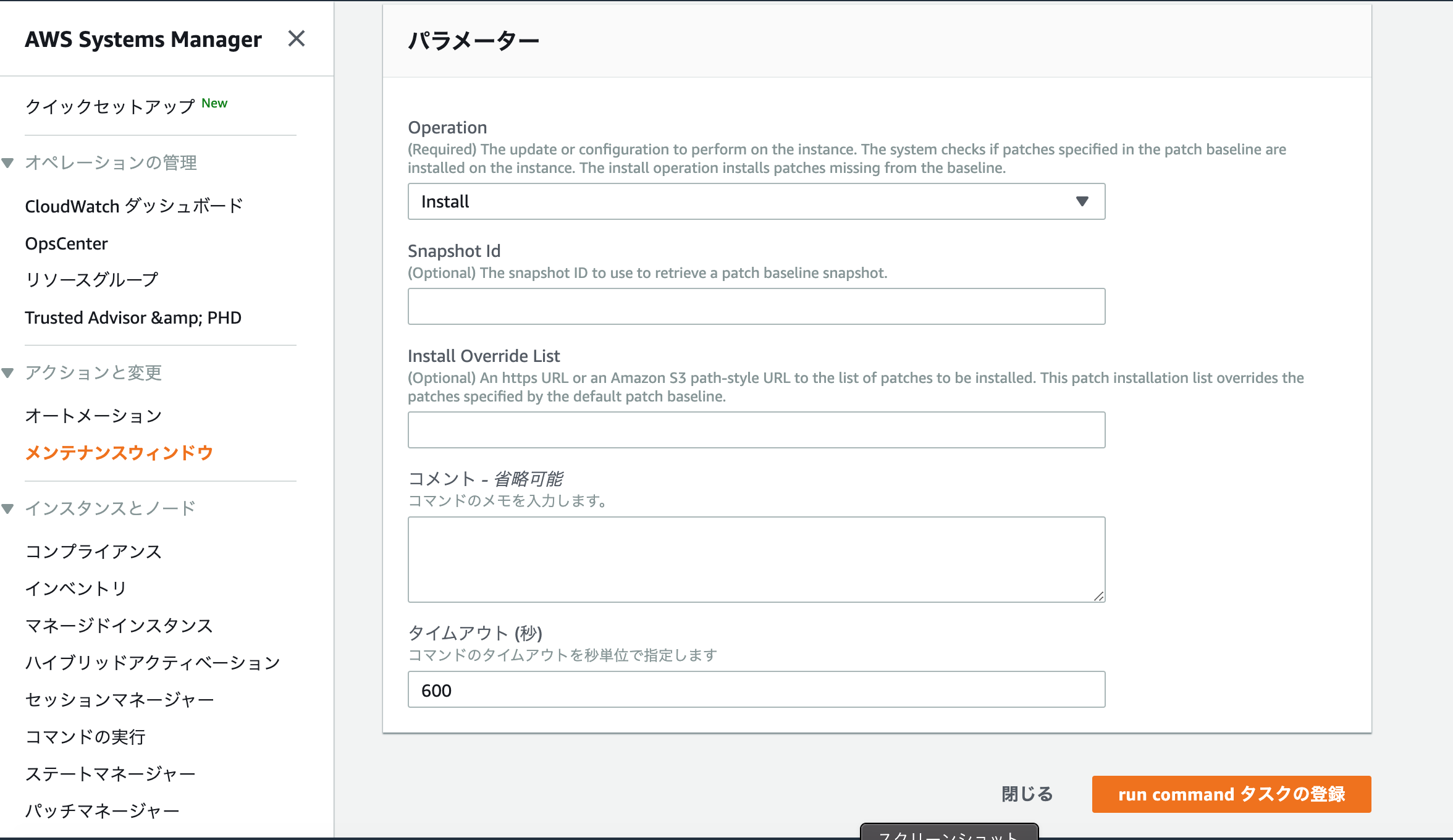Screen dimensions: 1453x840
Task: Open パッチマネージャー
Action: [x=102, y=811]
